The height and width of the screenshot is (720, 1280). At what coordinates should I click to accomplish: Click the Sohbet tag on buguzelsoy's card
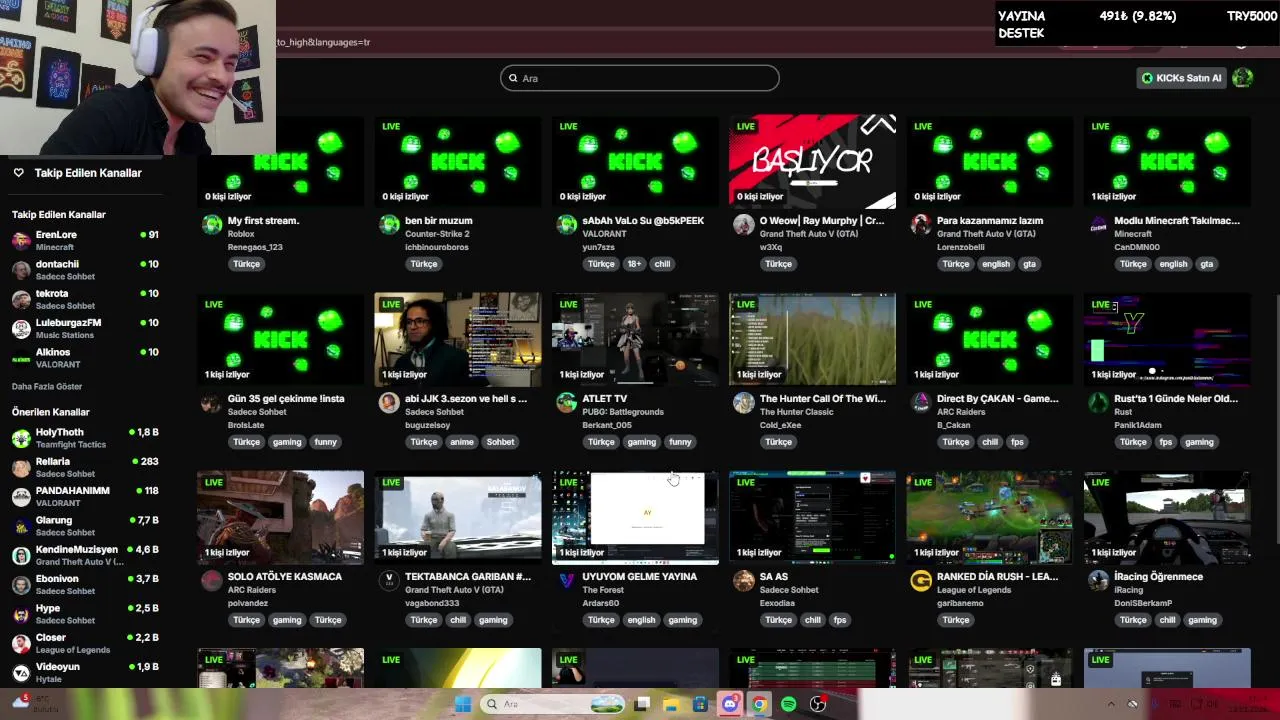pyautogui.click(x=500, y=442)
